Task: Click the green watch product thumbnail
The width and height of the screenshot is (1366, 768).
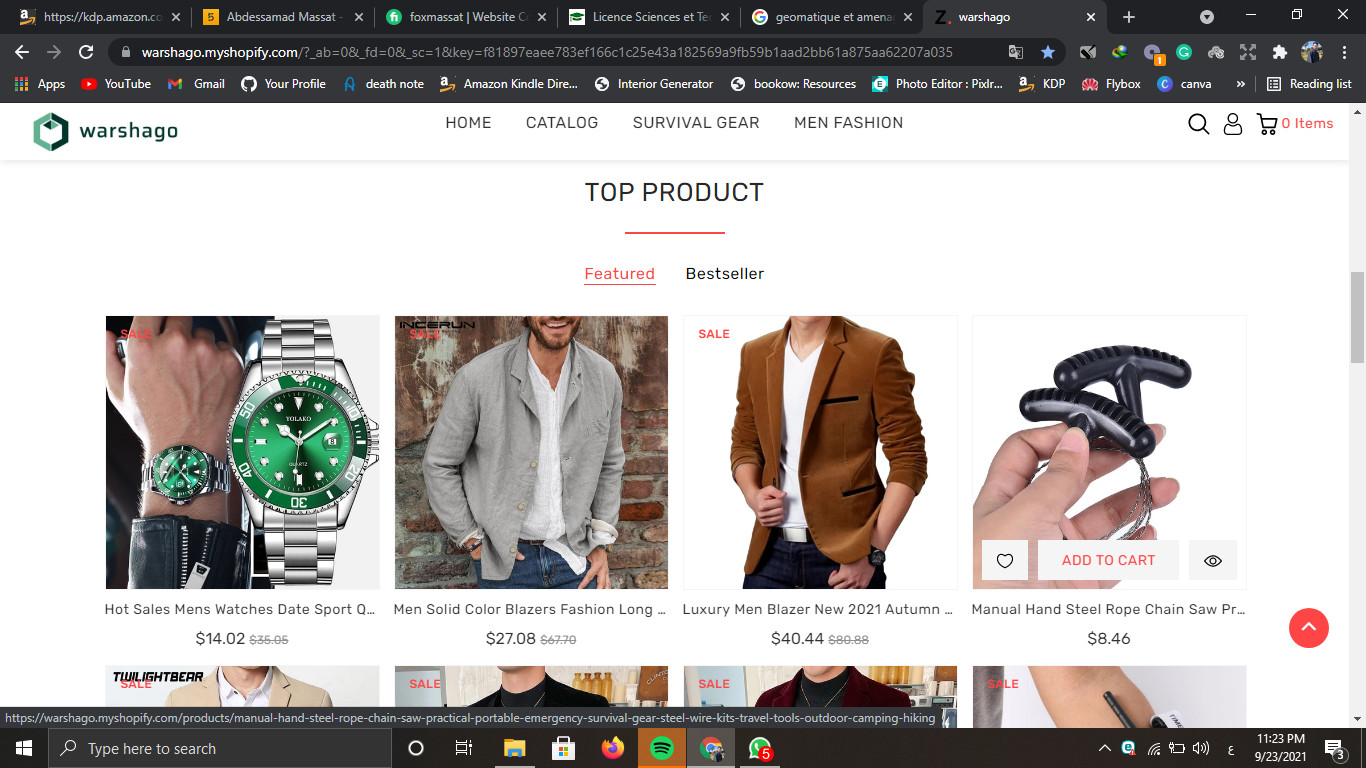Action: (x=243, y=452)
